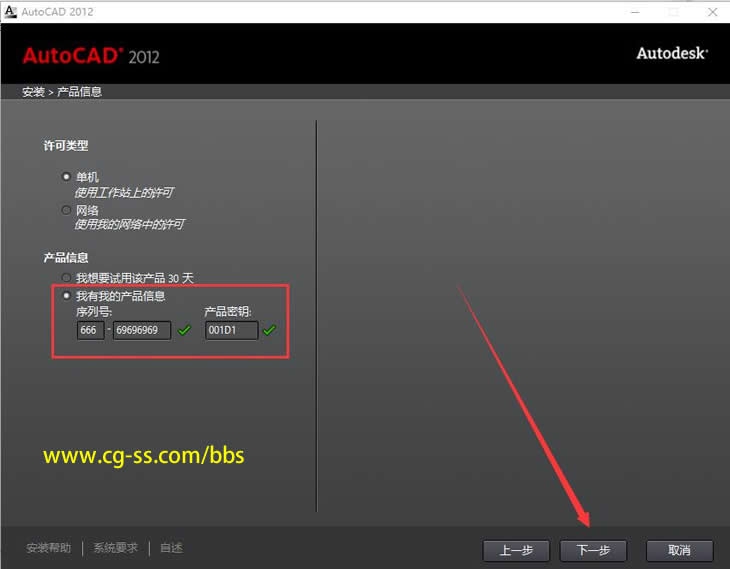This screenshot has width=730, height=569.
Task: Go back with the 上一步 button
Action: pos(516,551)
